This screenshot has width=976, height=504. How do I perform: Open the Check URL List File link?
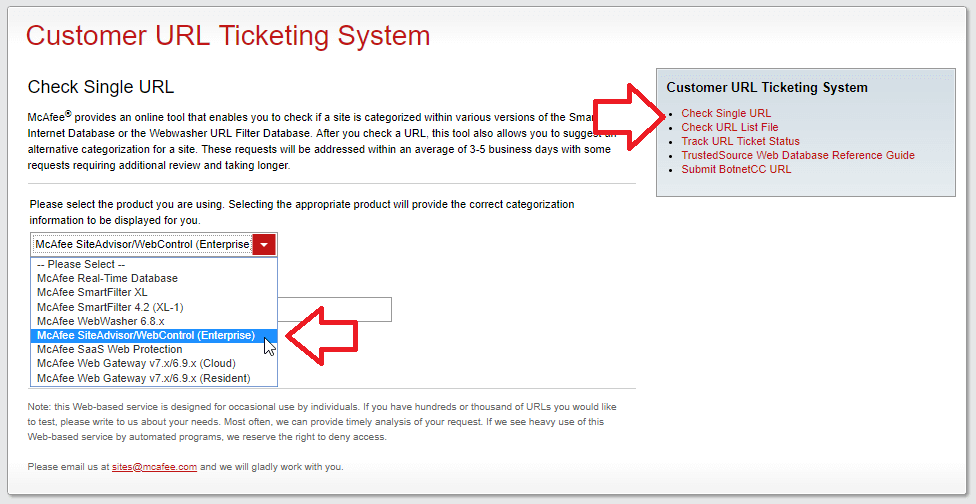(730, 127)
